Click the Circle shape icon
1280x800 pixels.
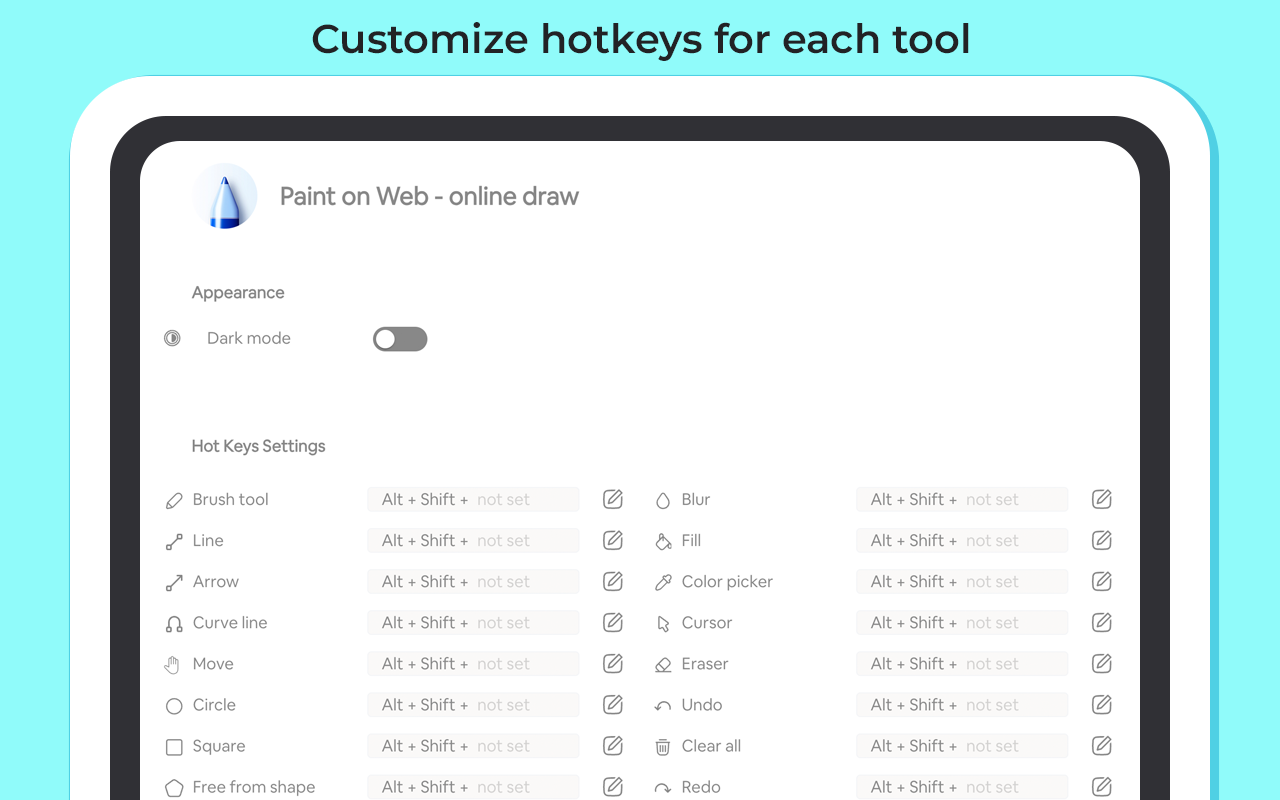tap(174, 705)
